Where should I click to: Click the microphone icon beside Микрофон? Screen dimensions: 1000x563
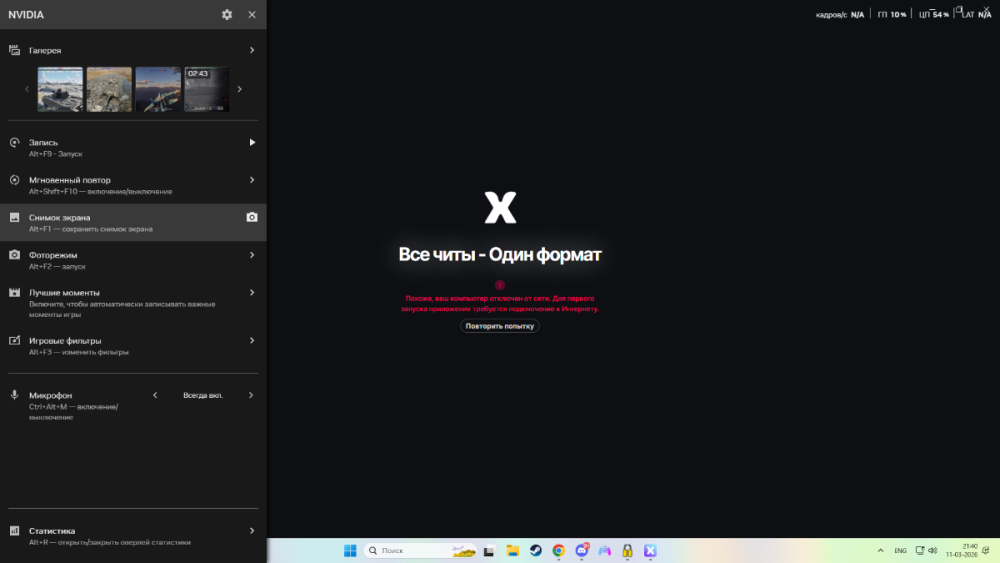pyautogui.click(x=15, y=395)
